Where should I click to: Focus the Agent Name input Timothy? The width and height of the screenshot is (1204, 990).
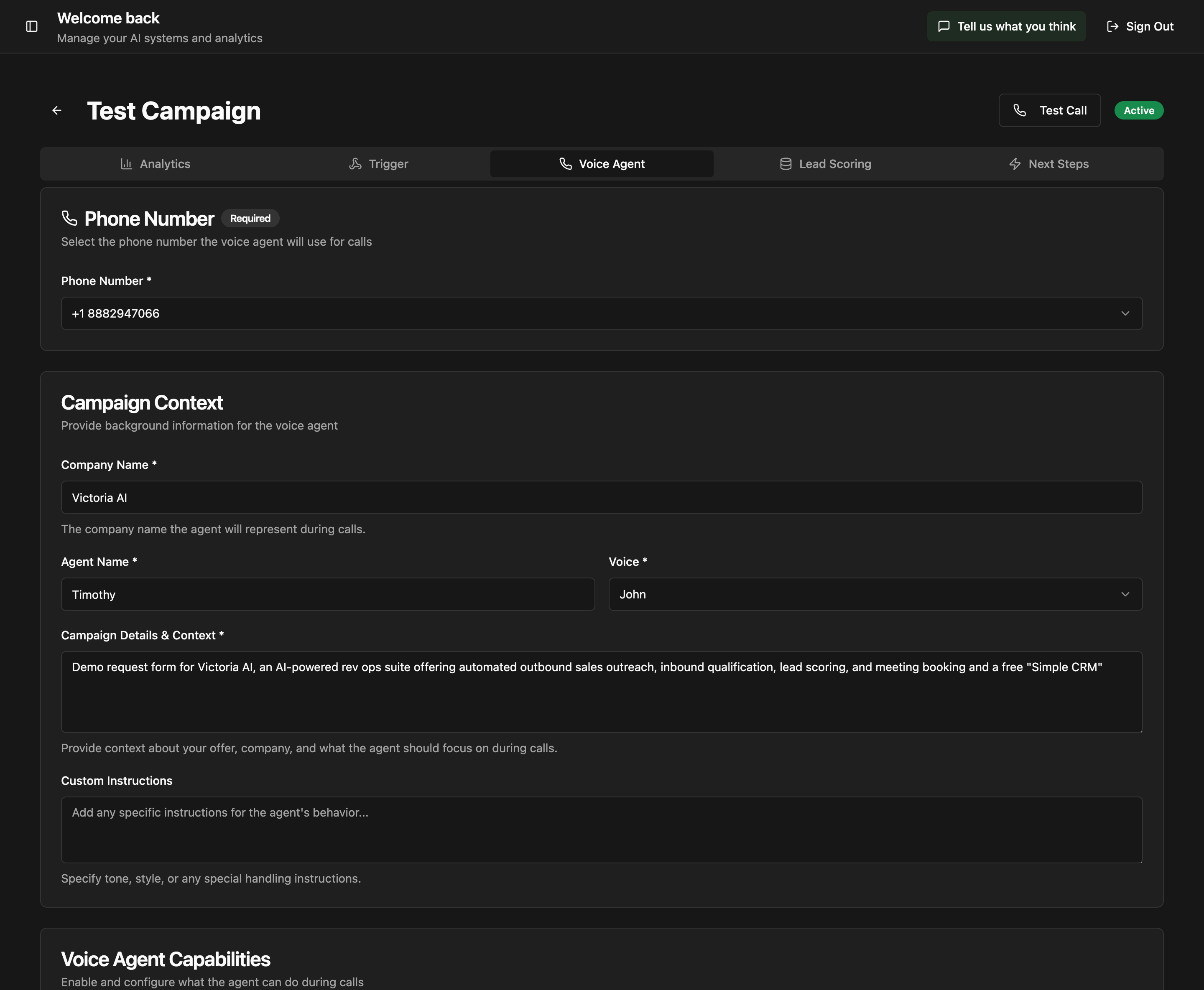(327, 594)
